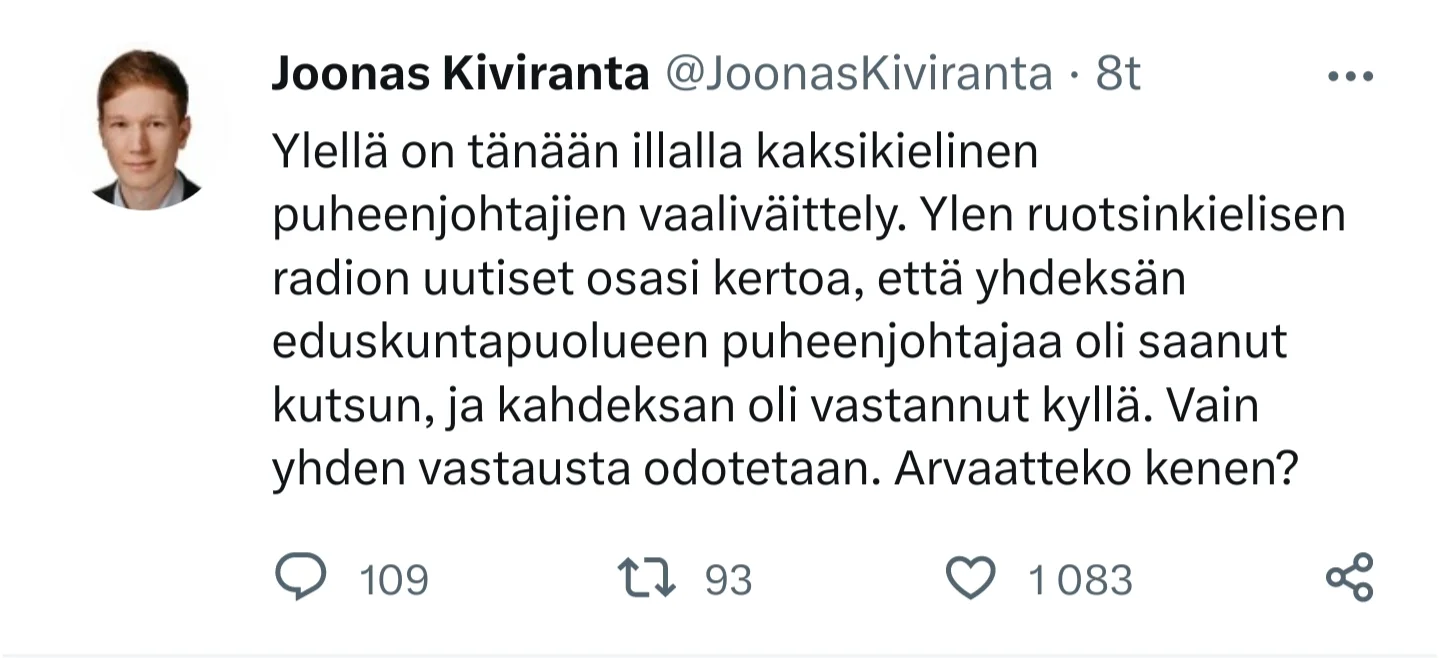Click the like count 1 083
Screen dimensions: 1439x658
1080,580
